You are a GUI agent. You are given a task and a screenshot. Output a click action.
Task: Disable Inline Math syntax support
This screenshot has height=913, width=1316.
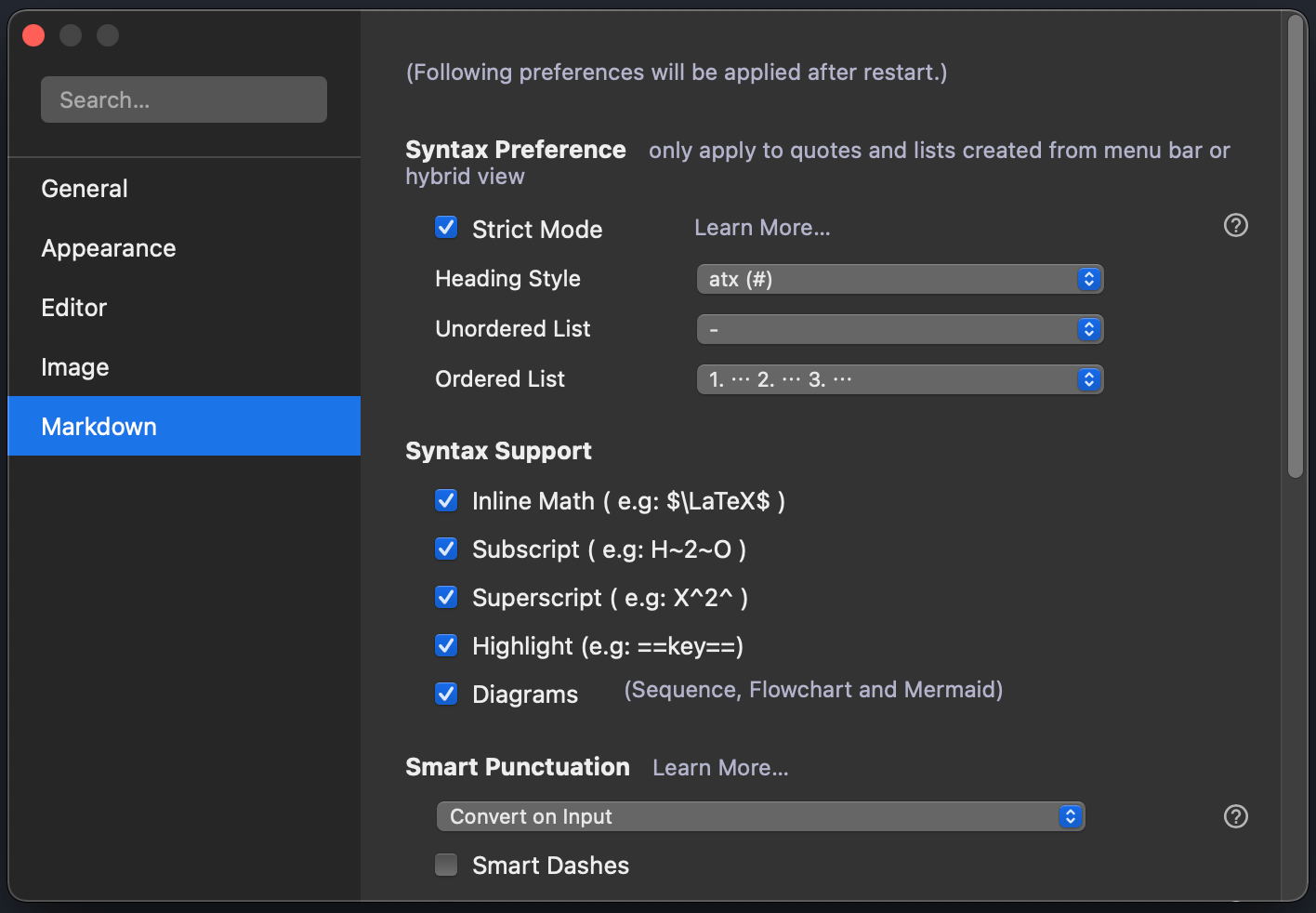(446, 501)
